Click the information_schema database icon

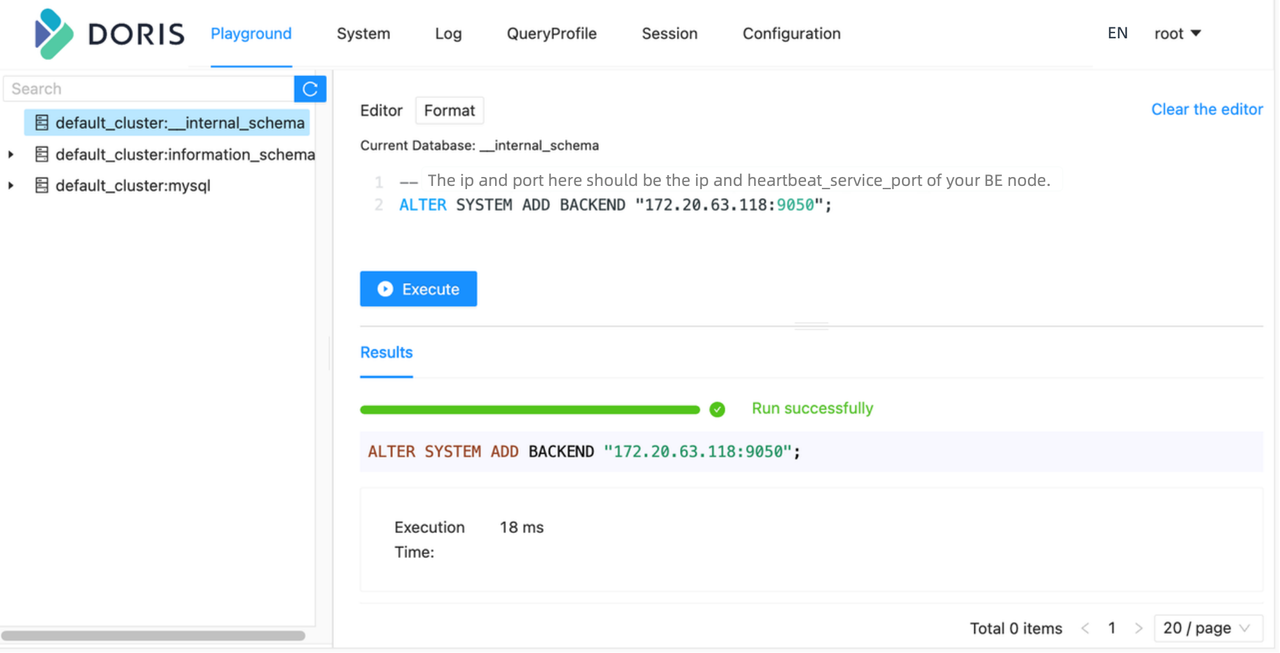42,154
